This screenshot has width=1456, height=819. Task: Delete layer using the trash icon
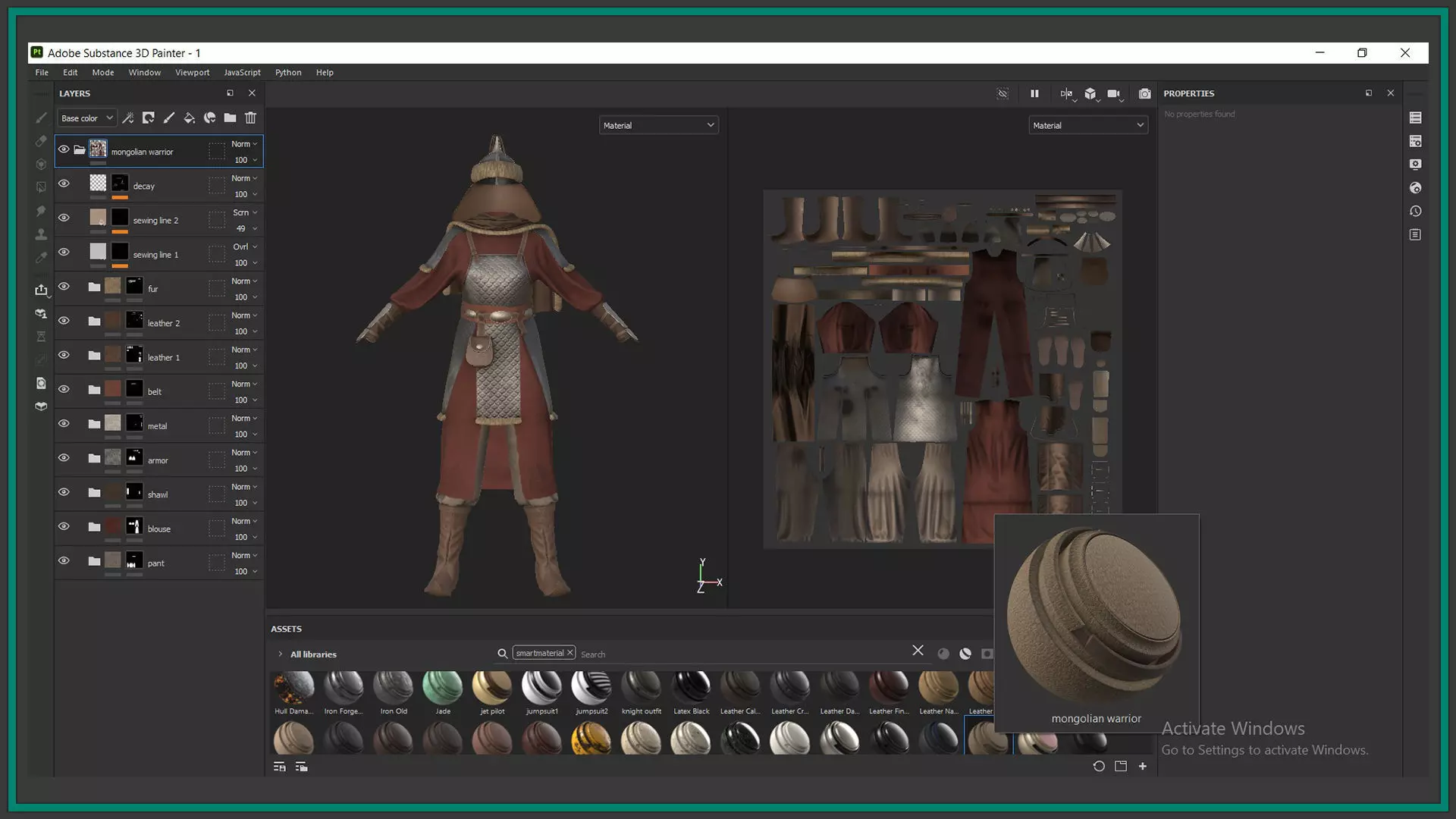click(x=250, y=118)
